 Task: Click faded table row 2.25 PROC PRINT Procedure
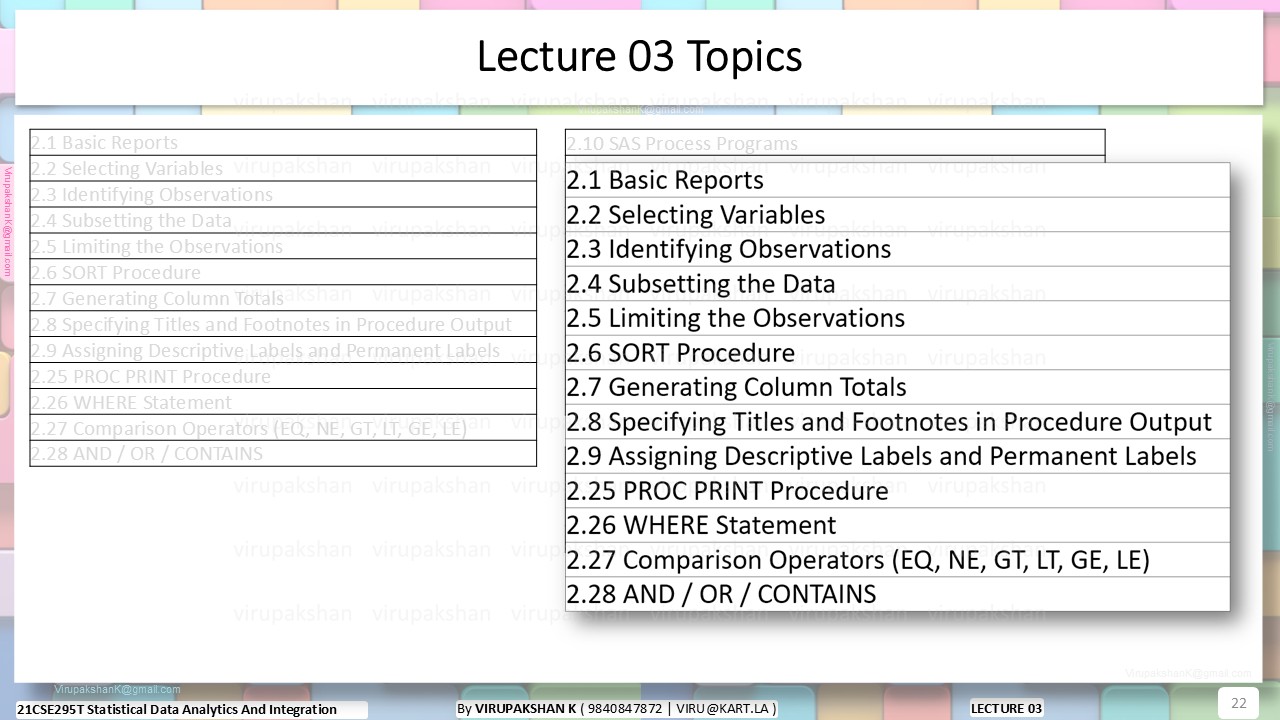pyautogui.click(x=283, y=376)
